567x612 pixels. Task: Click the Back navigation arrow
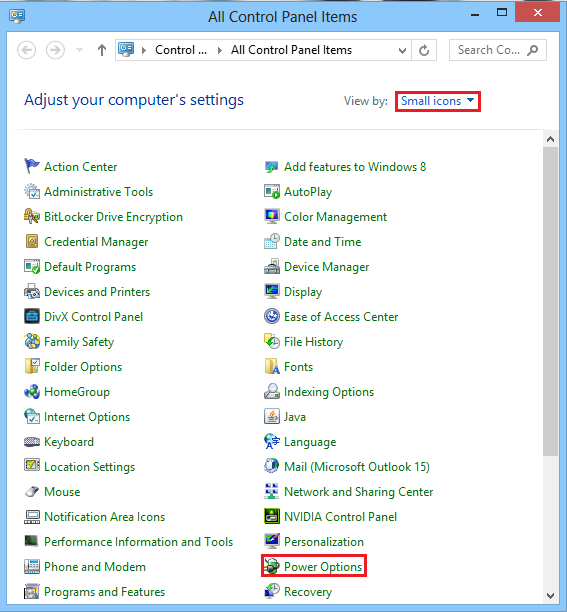tap(27, 50)
